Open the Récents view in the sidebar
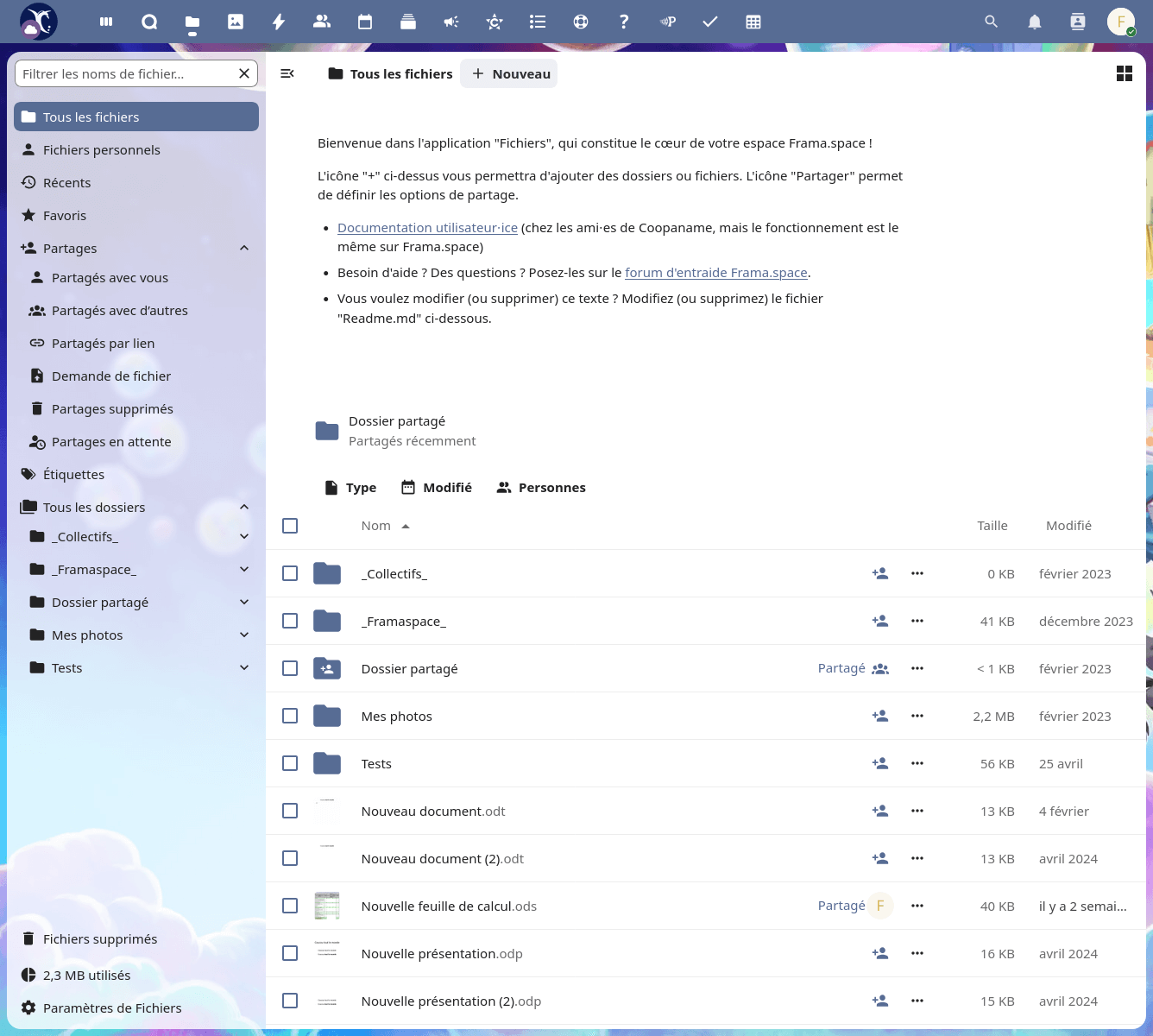This screenshot has width=1153, height=1036. point(66,183)
